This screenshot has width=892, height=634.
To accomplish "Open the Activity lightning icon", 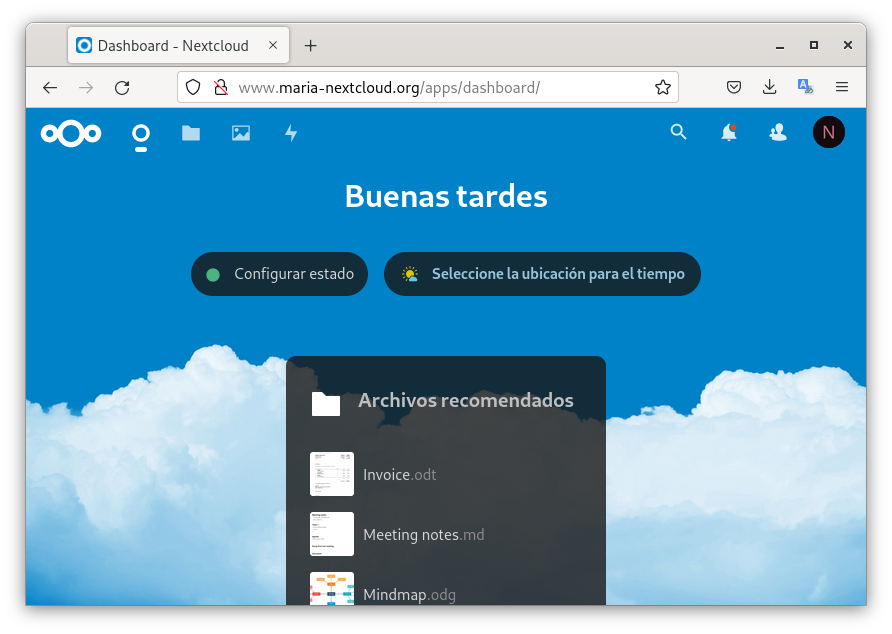I will (x=291, y=133).
